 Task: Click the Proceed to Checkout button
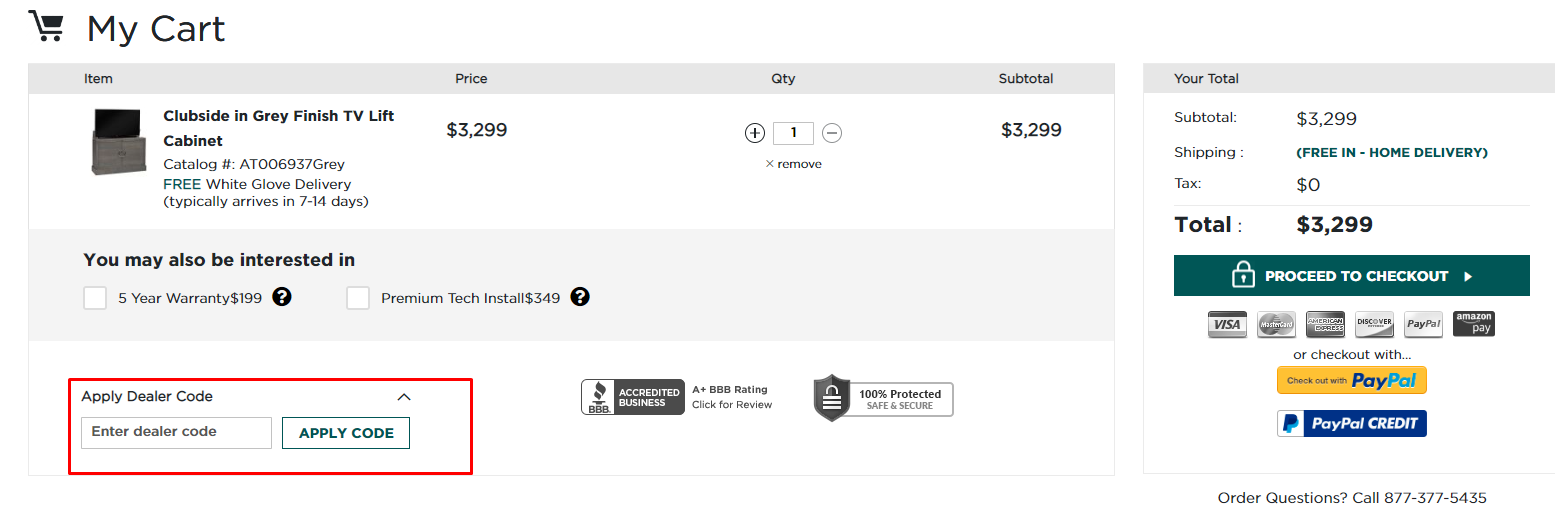1351,275
